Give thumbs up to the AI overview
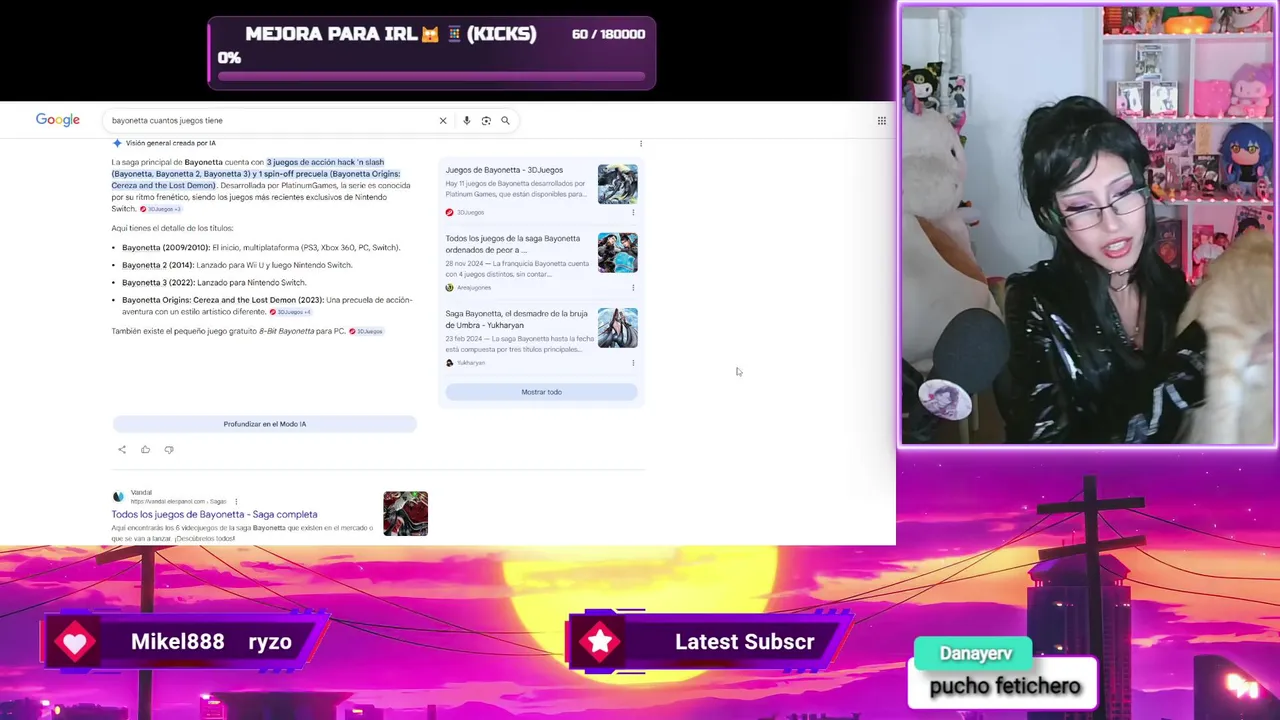The width and height of the screenshot is (1280, 720). tap(145, 450)
